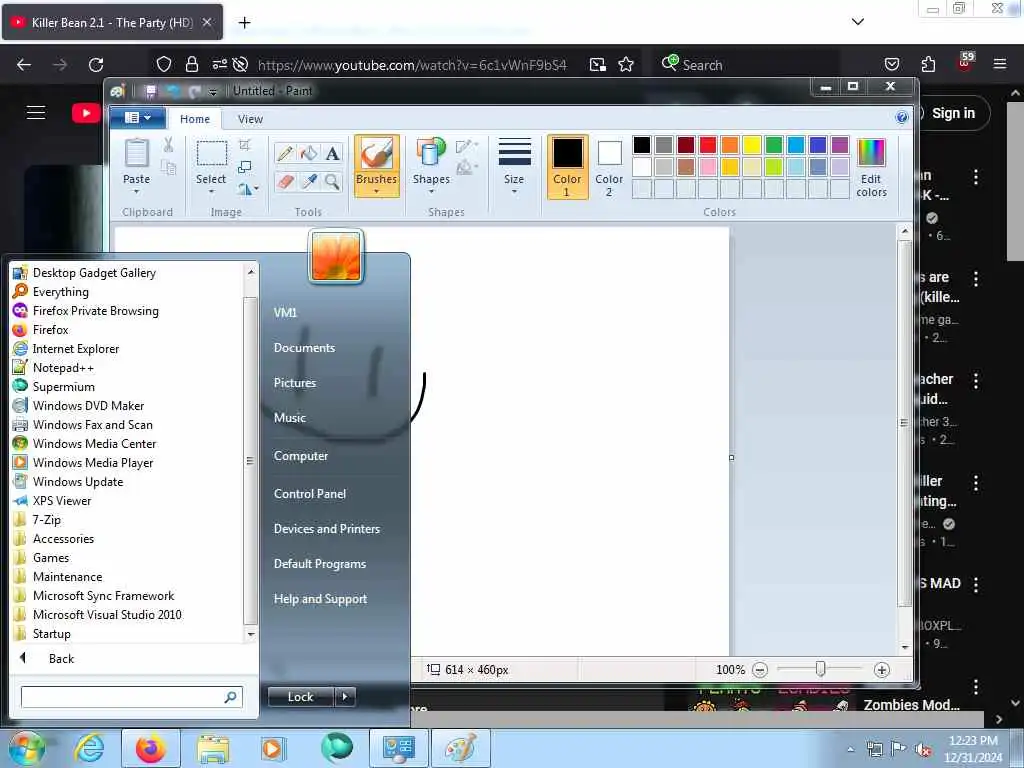
Task: Click the Firefox extensions puzzle icon
Action: click(928, 64)
